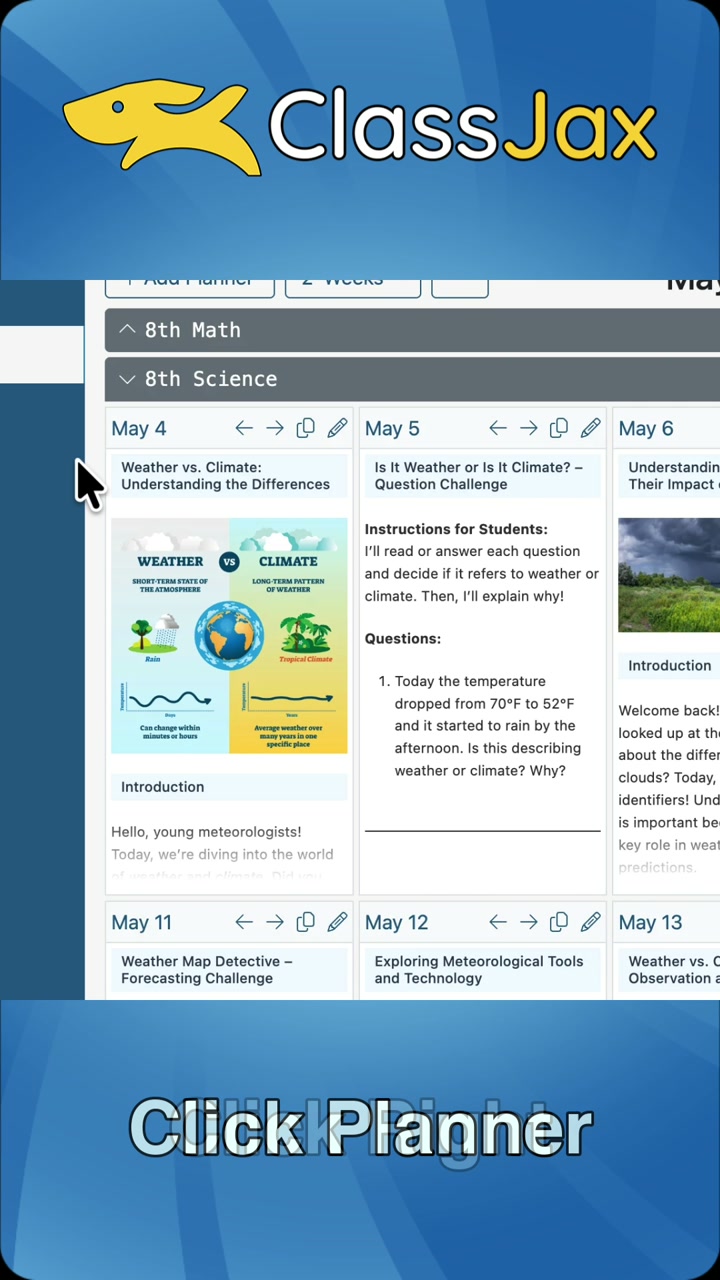The image size is (720, 1280).
Task: Open the Weather vs Climate infographic image
Action: (229, 636)
